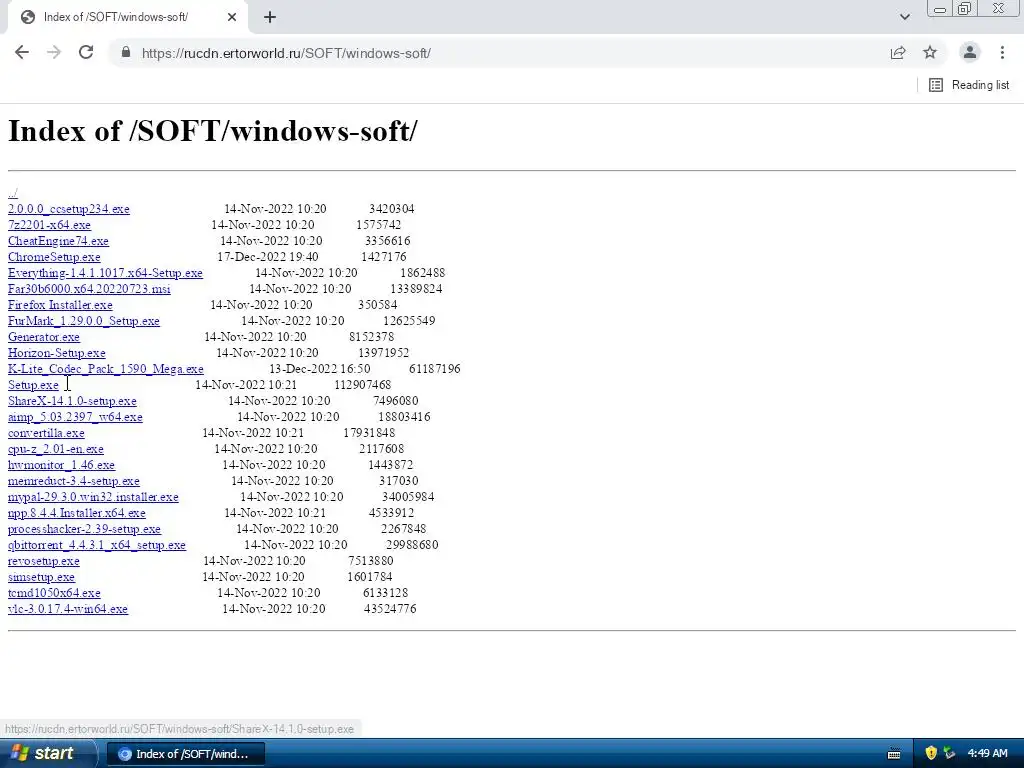Click the K-Lite file size 61187196
This screenshot has height=768, width=1024.
click(435, 369)
